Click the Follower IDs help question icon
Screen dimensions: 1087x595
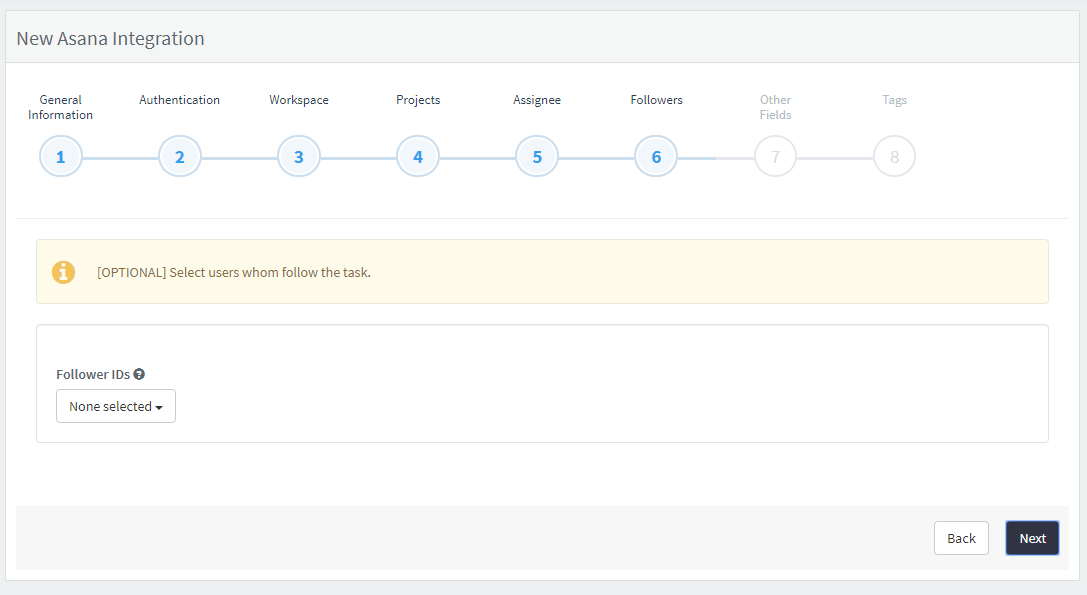coord(139,374)
